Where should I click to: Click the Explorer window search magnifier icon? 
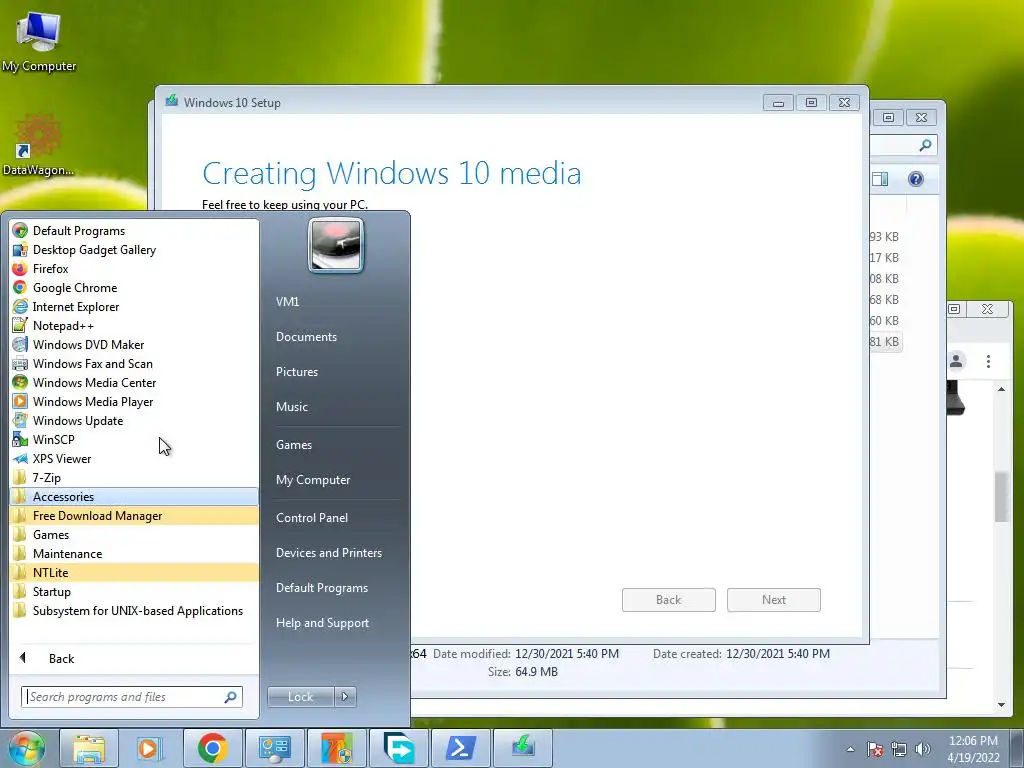pyautogui.click(x=925, y=145)
